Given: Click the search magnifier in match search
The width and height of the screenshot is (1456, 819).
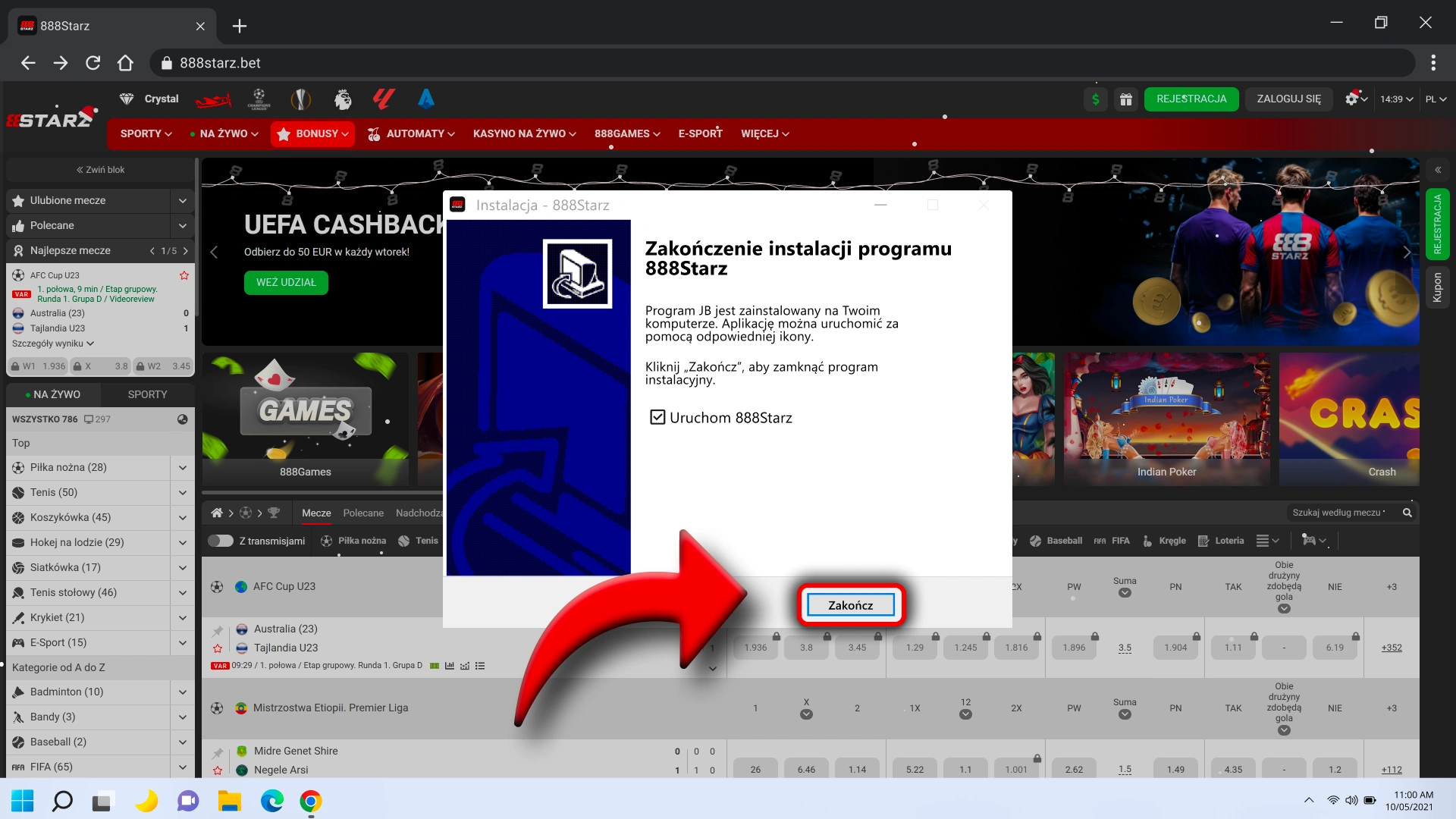Looking at the screenshot, I should click(1407, 513).
